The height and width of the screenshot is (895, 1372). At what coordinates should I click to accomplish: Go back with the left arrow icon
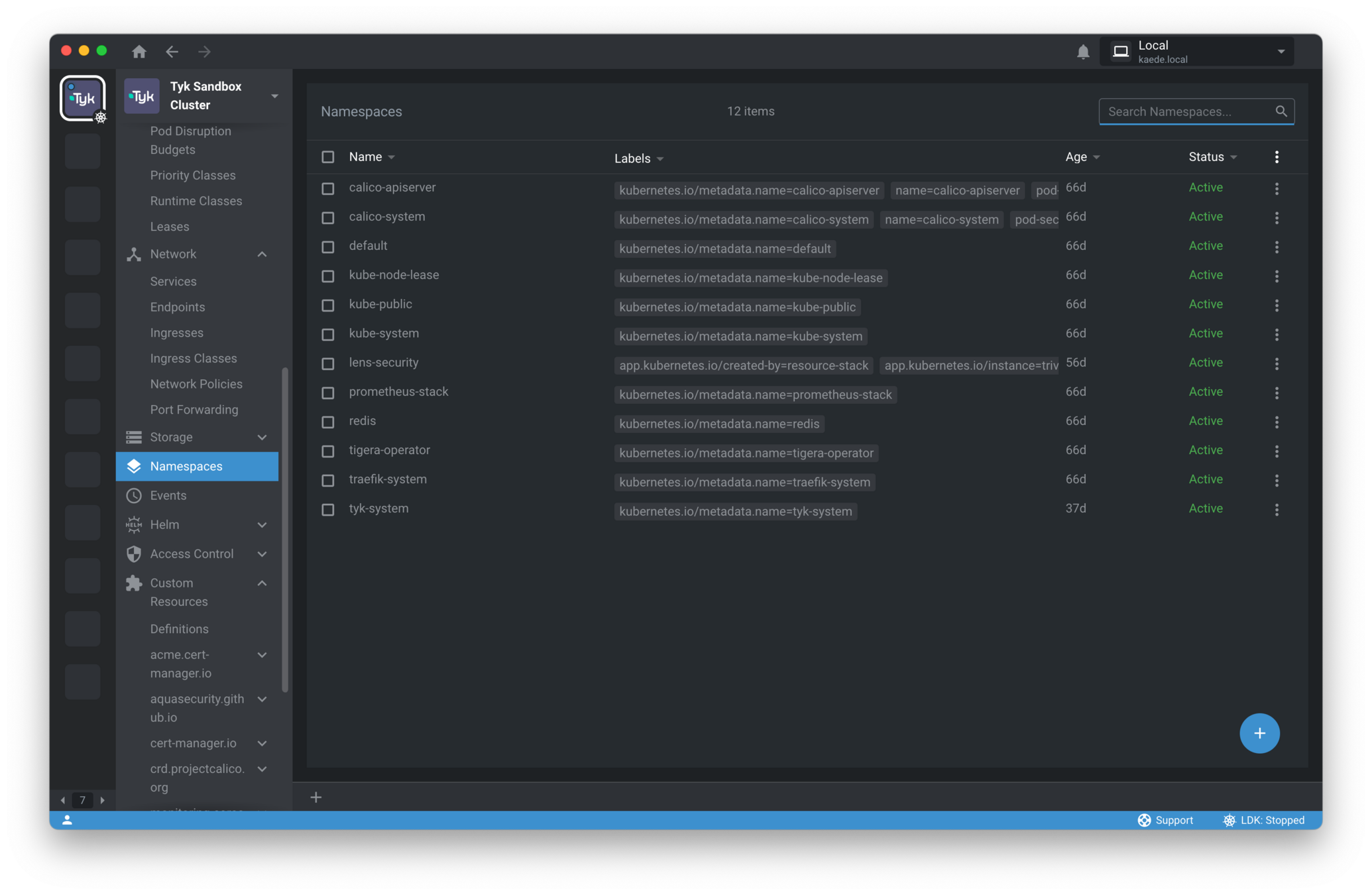coord(172,51)
